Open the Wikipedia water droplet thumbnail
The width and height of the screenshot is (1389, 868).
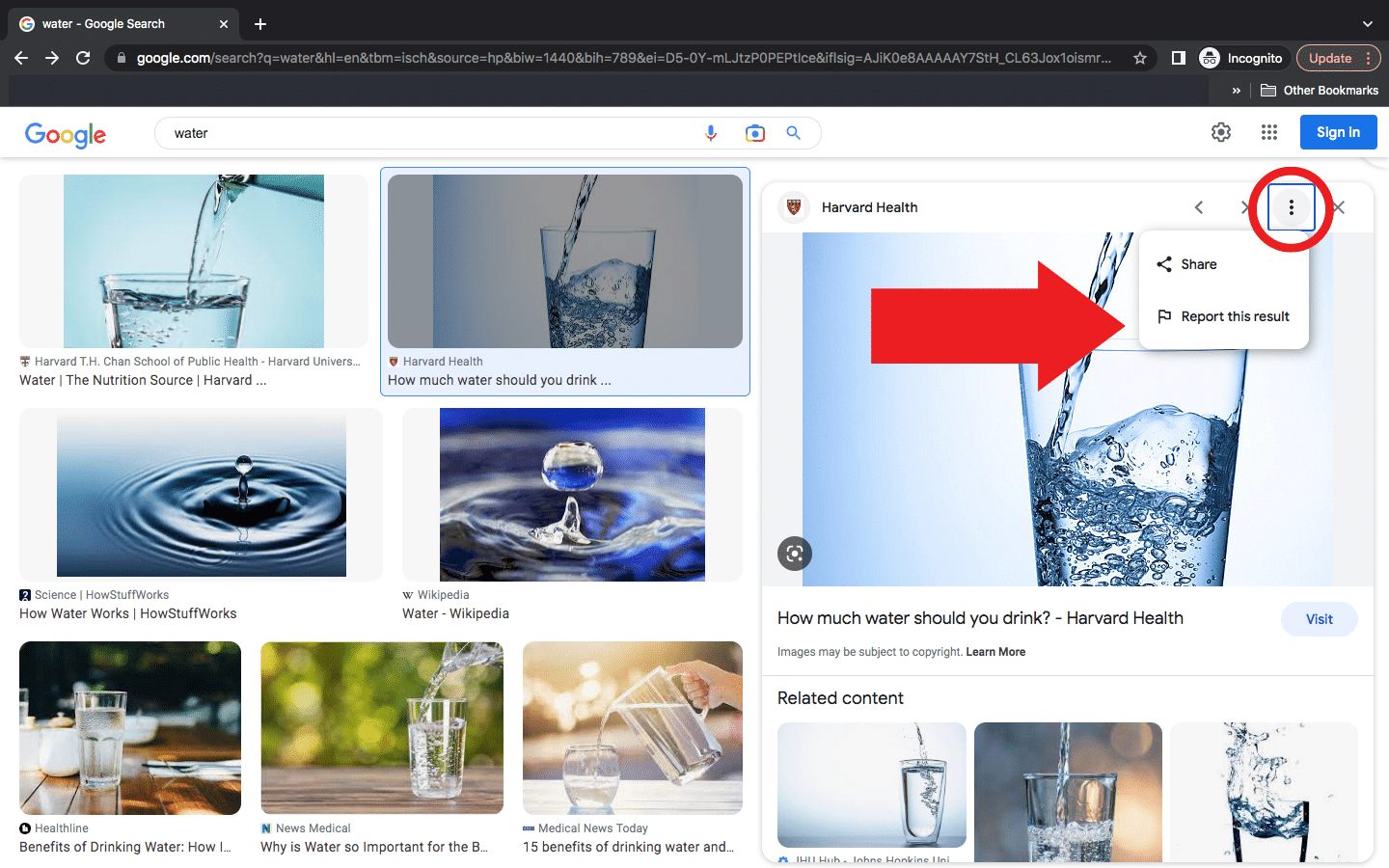(572, 495)
